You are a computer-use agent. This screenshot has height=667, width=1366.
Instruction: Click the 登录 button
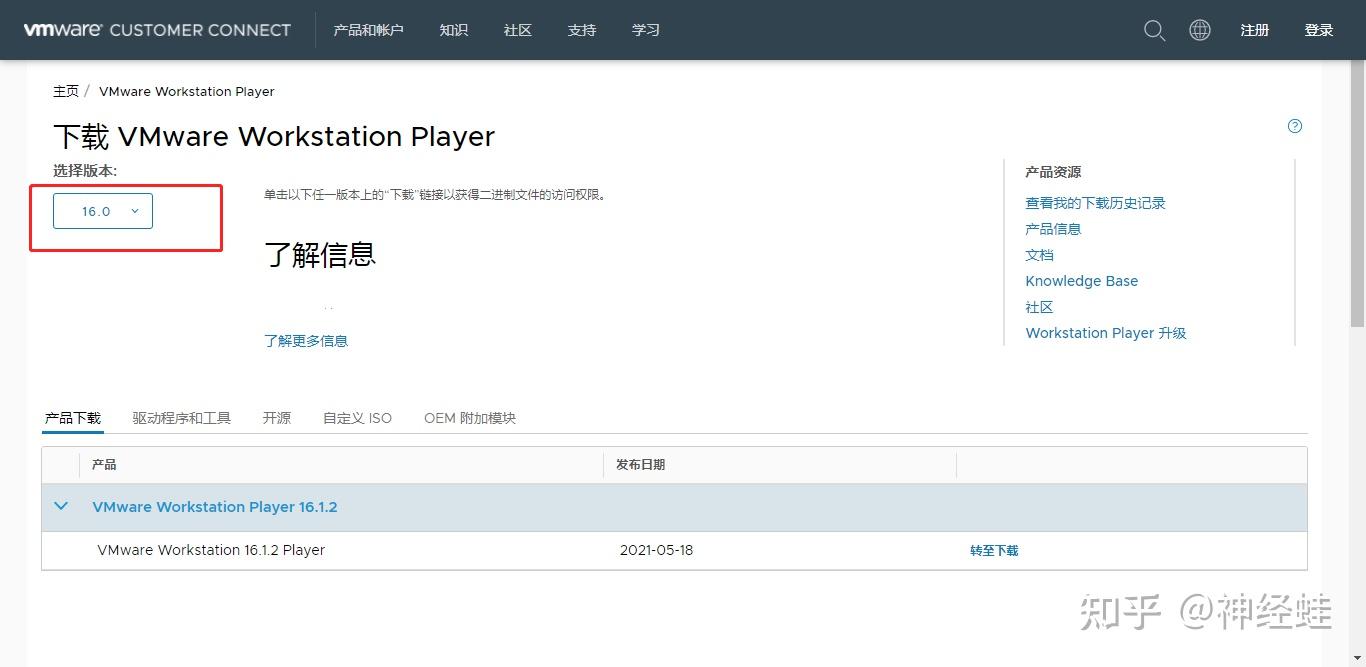click(1318, 30)
